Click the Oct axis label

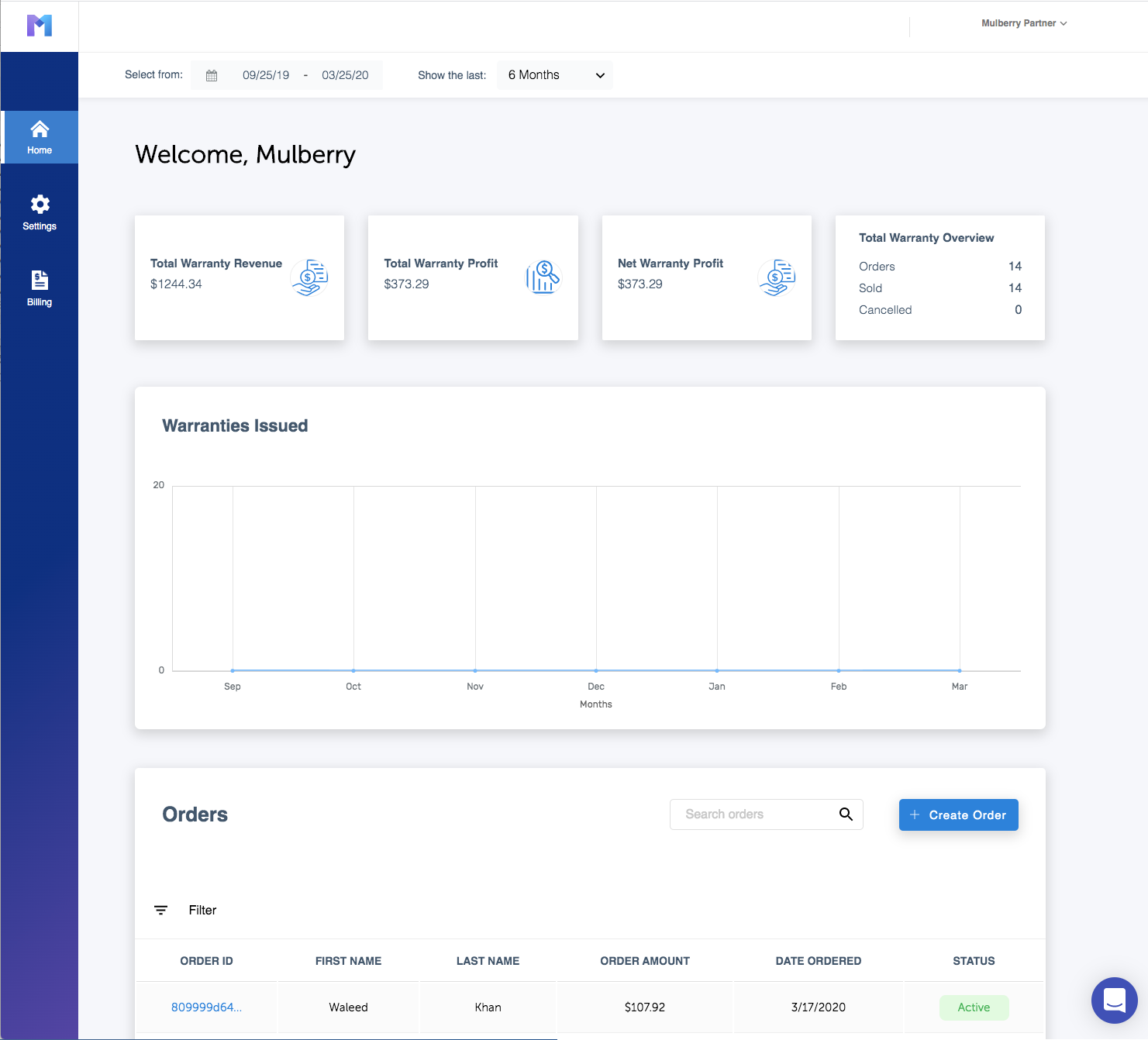[353, 687]
